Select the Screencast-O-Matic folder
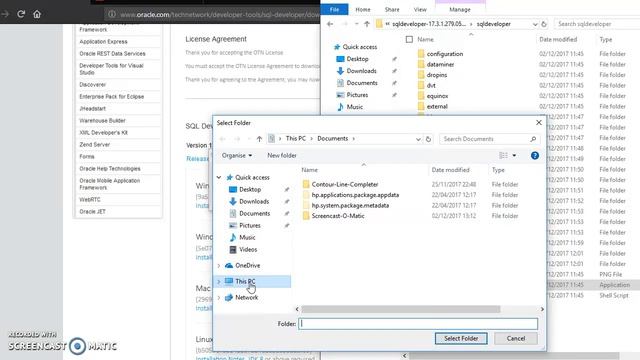This screenshot has width=640, height=360. 338,216
